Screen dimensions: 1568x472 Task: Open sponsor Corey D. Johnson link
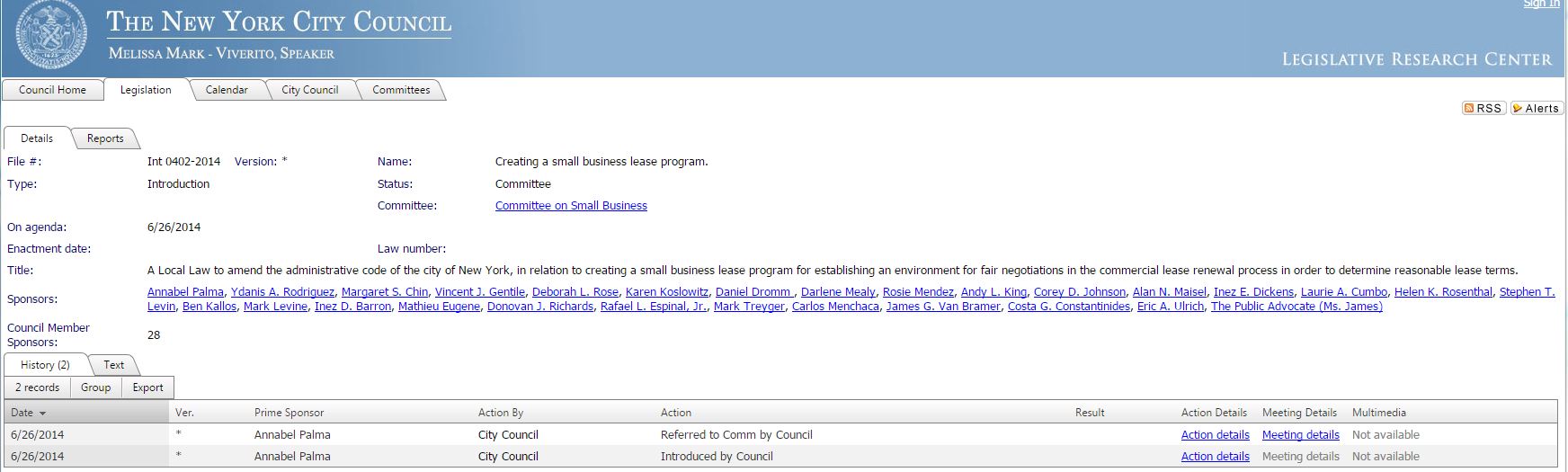(1080, 292)
